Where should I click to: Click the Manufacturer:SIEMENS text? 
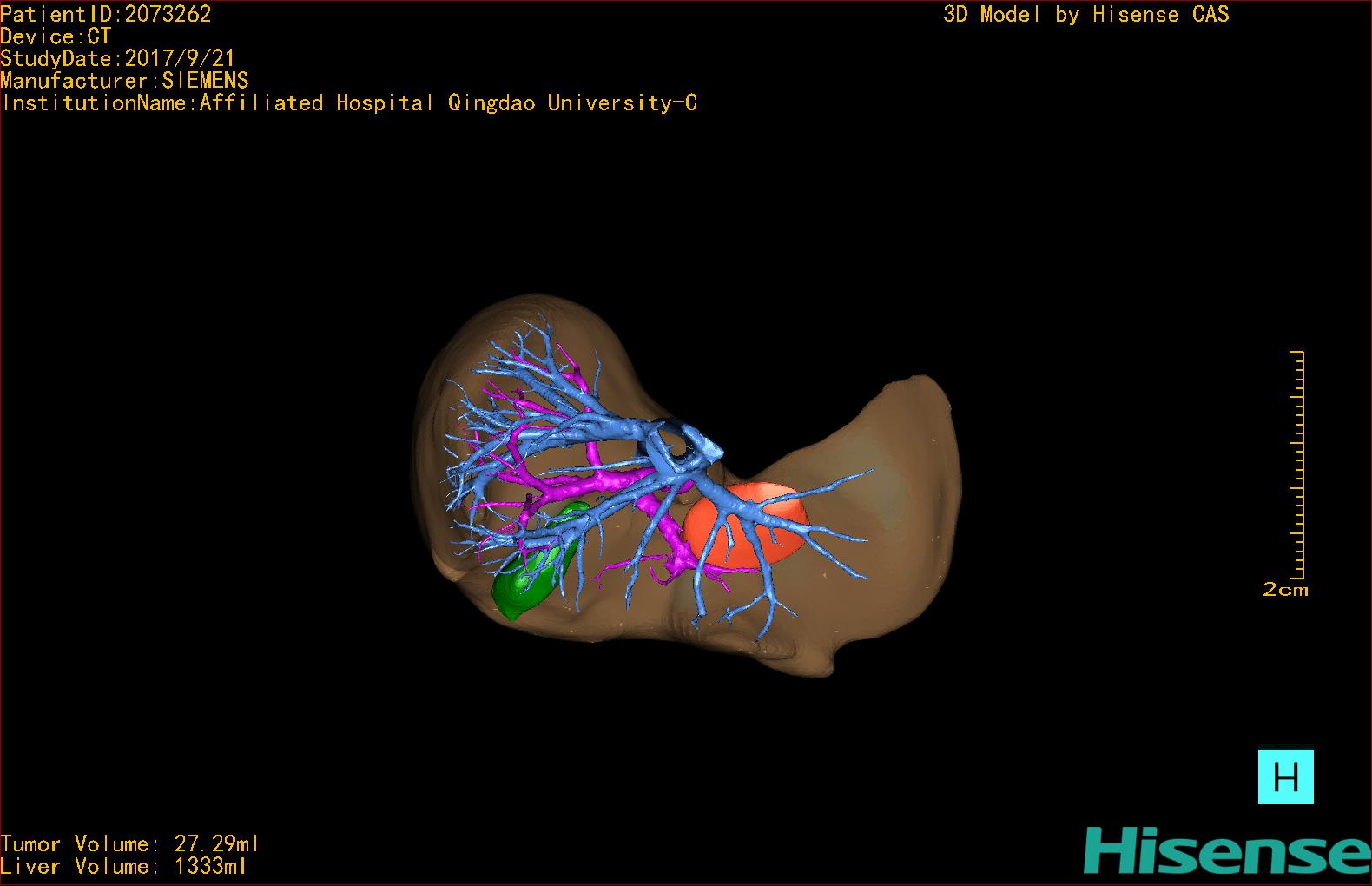(125, 81)
